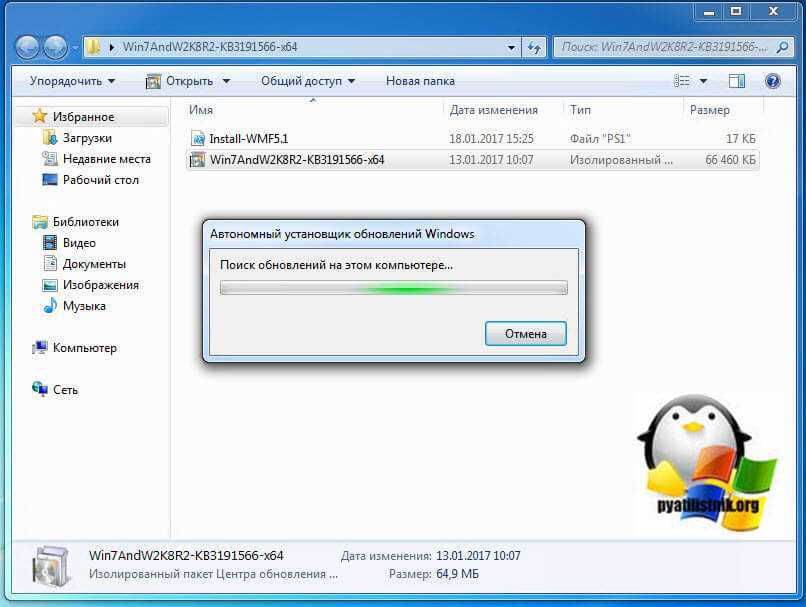Click the Загрузки folder icon
806x607 pixels.
click(x=50, y=137)
